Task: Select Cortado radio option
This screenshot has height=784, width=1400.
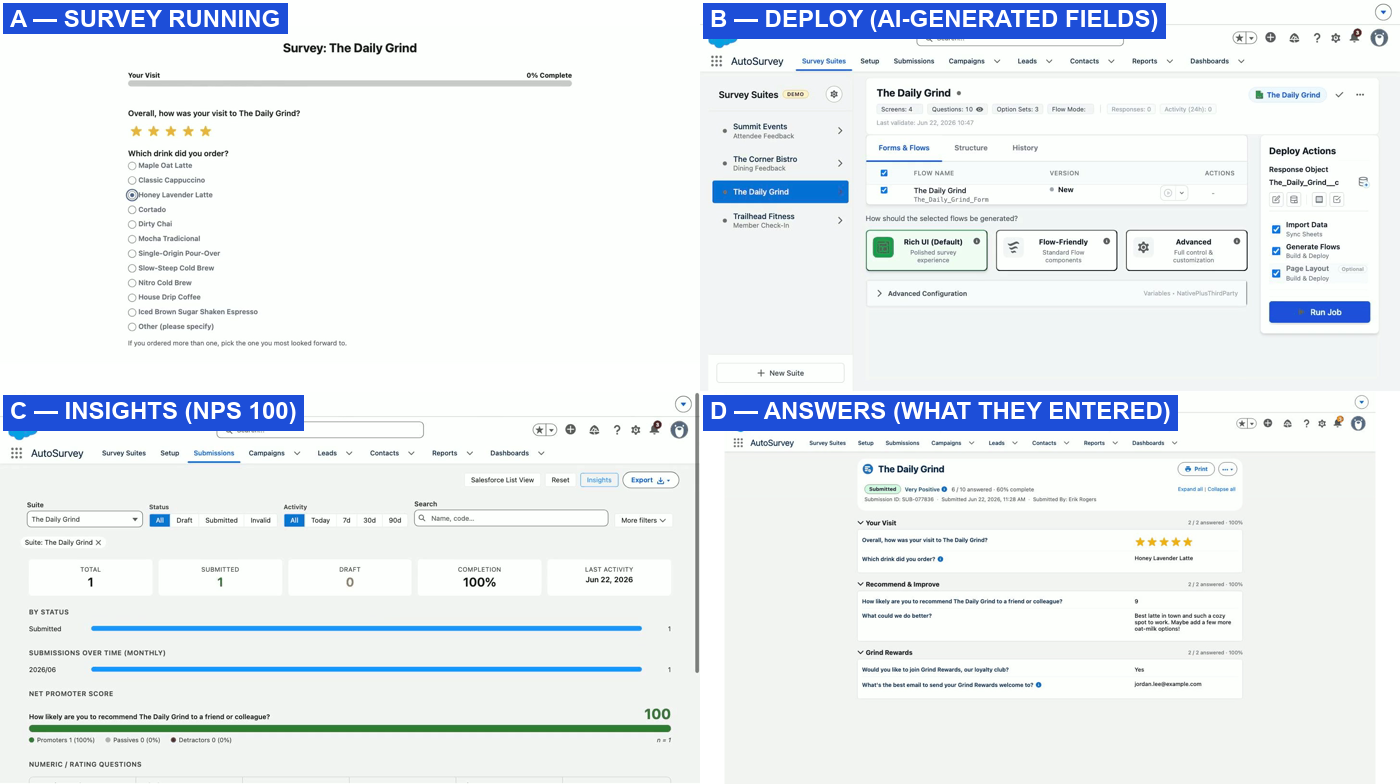Action: [x=132, y=210]
